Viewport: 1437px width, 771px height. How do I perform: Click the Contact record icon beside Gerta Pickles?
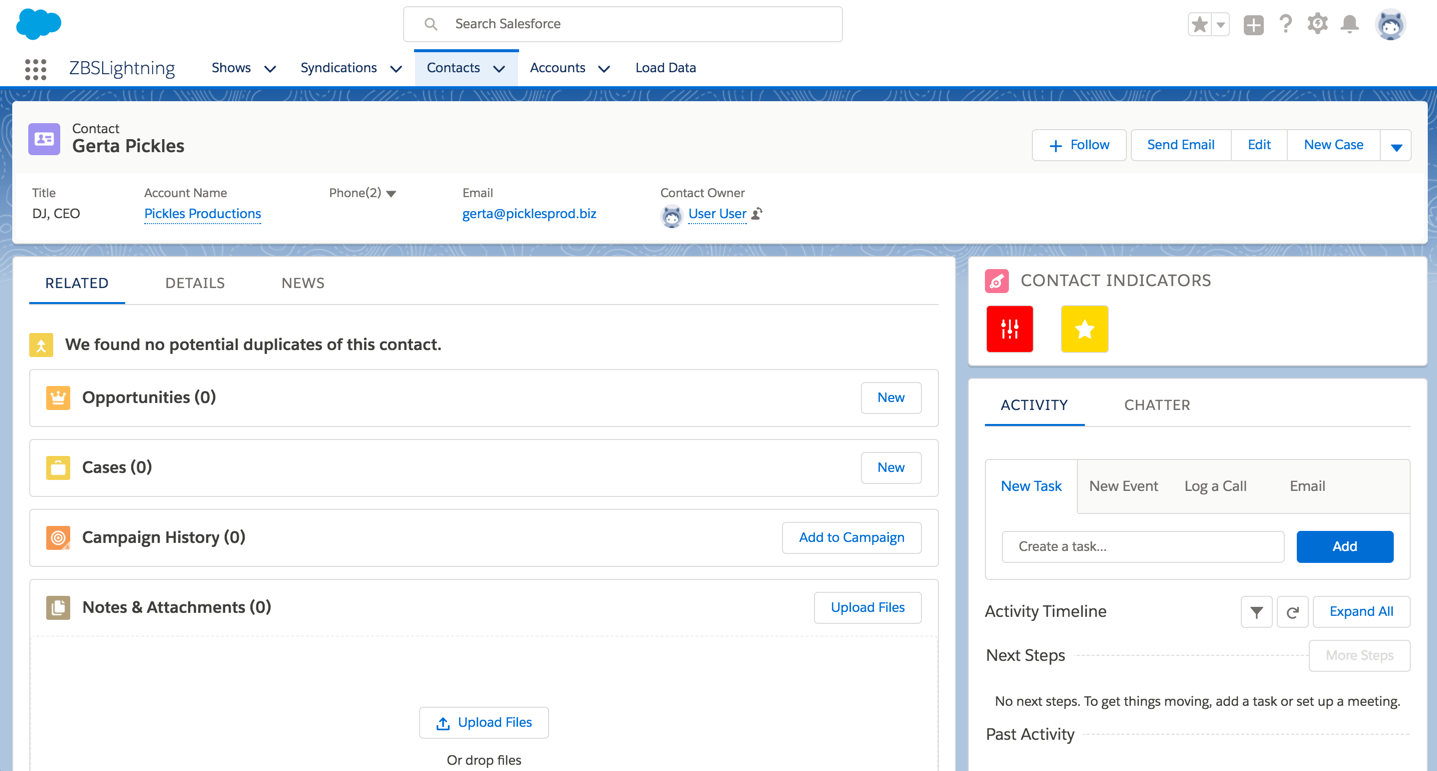pos(44,139)
